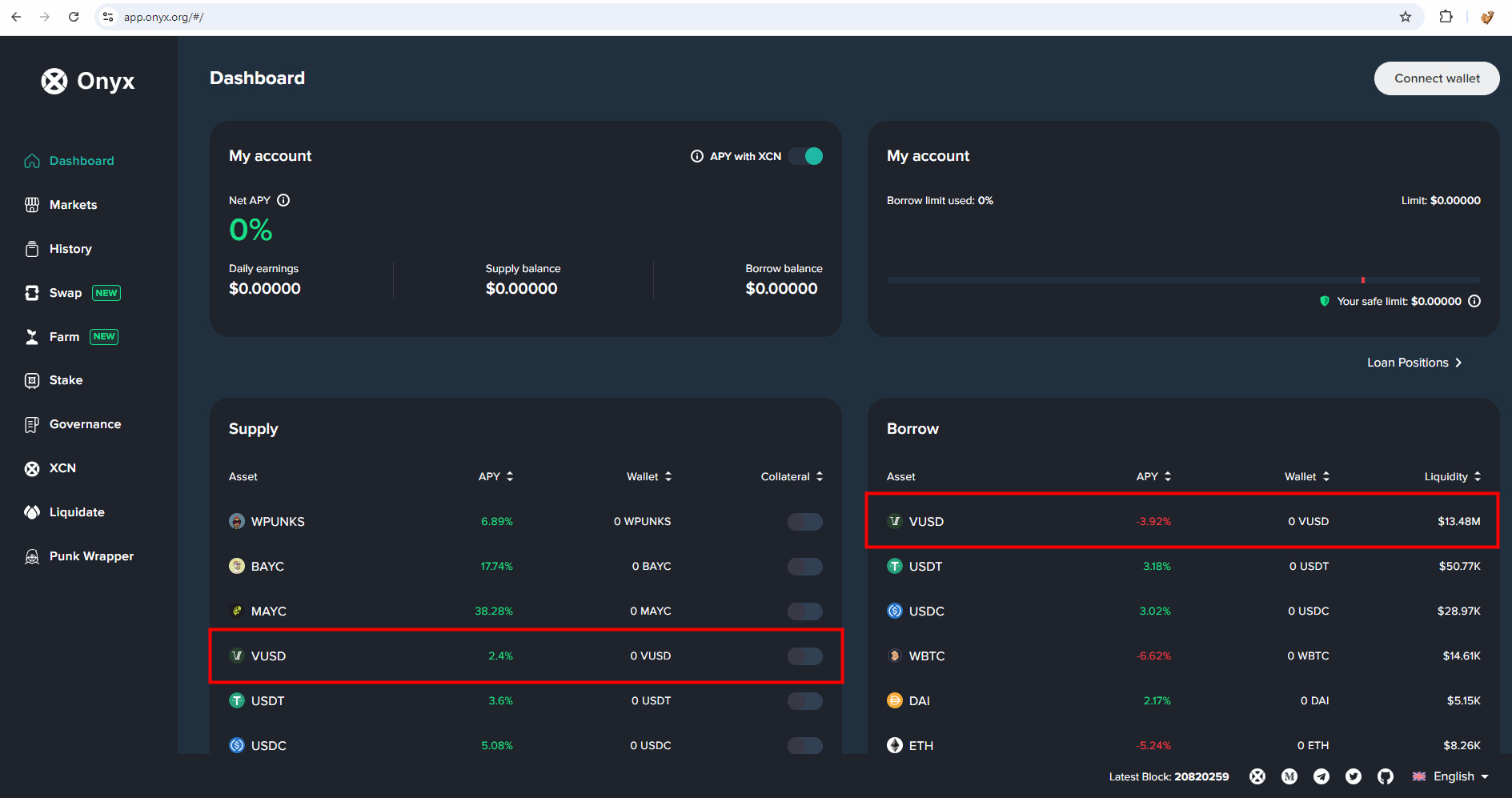Navigate to Markets in sidebar
1512x798 pixels.
coord(72,204)
